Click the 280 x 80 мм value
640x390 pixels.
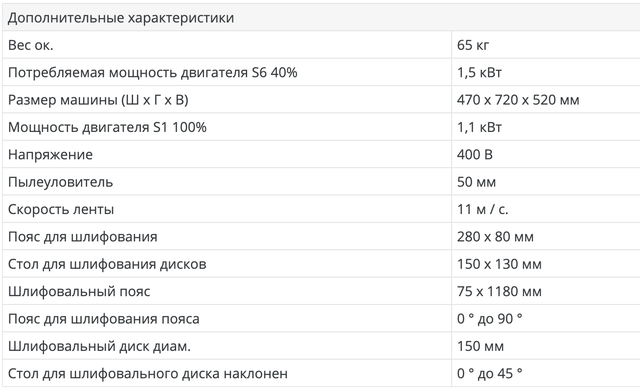coord(495,237)
